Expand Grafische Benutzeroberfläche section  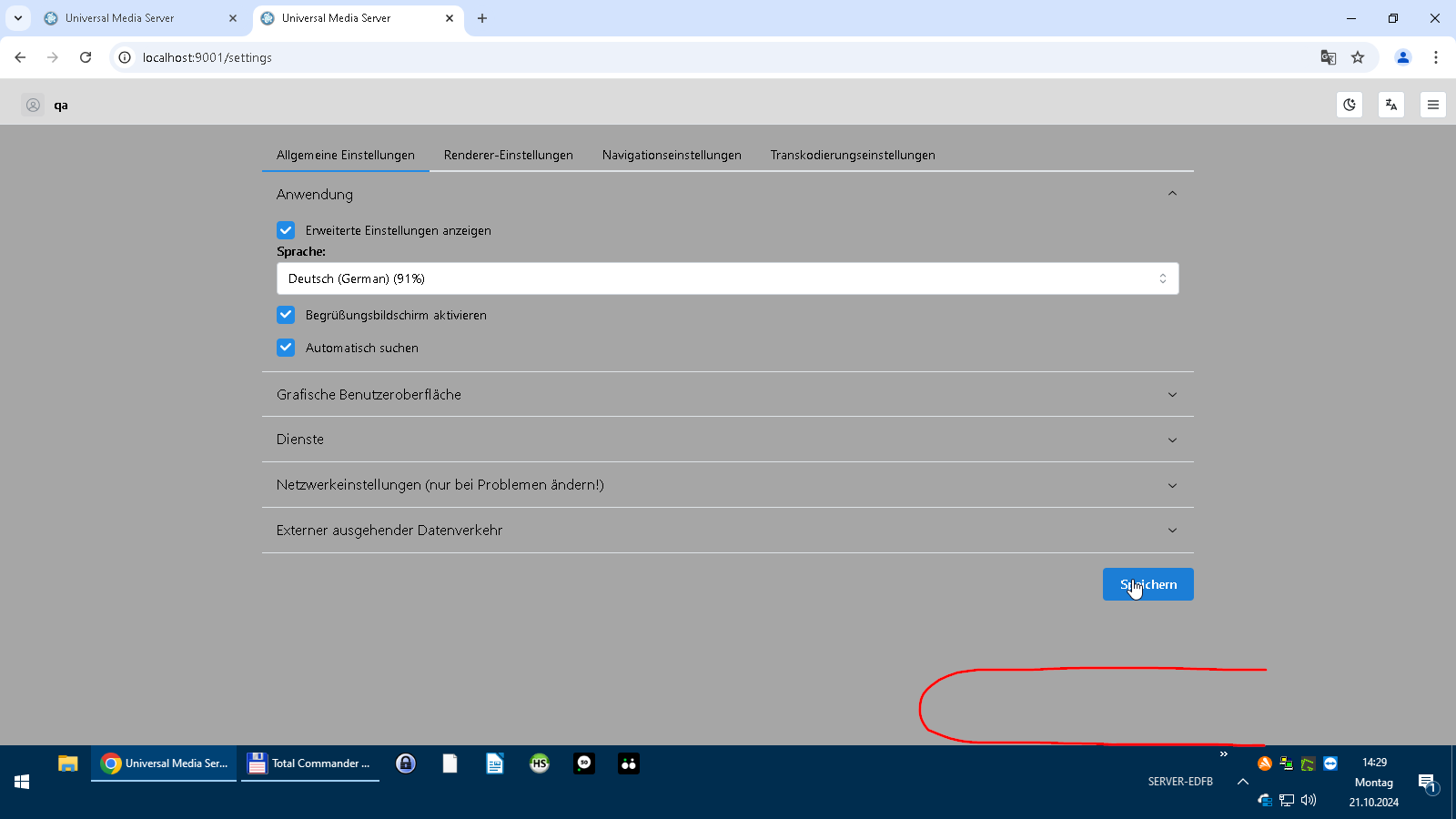coord(728,394)
